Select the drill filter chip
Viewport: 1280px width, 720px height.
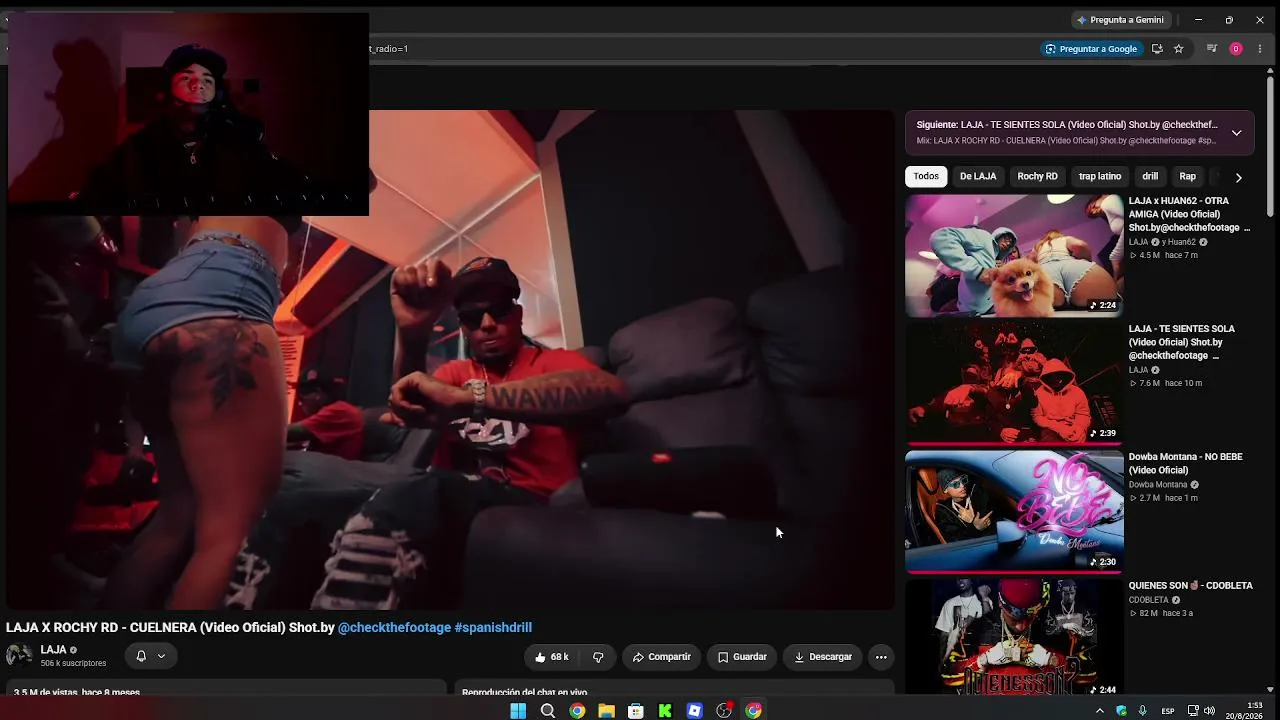pos(1150,176)
